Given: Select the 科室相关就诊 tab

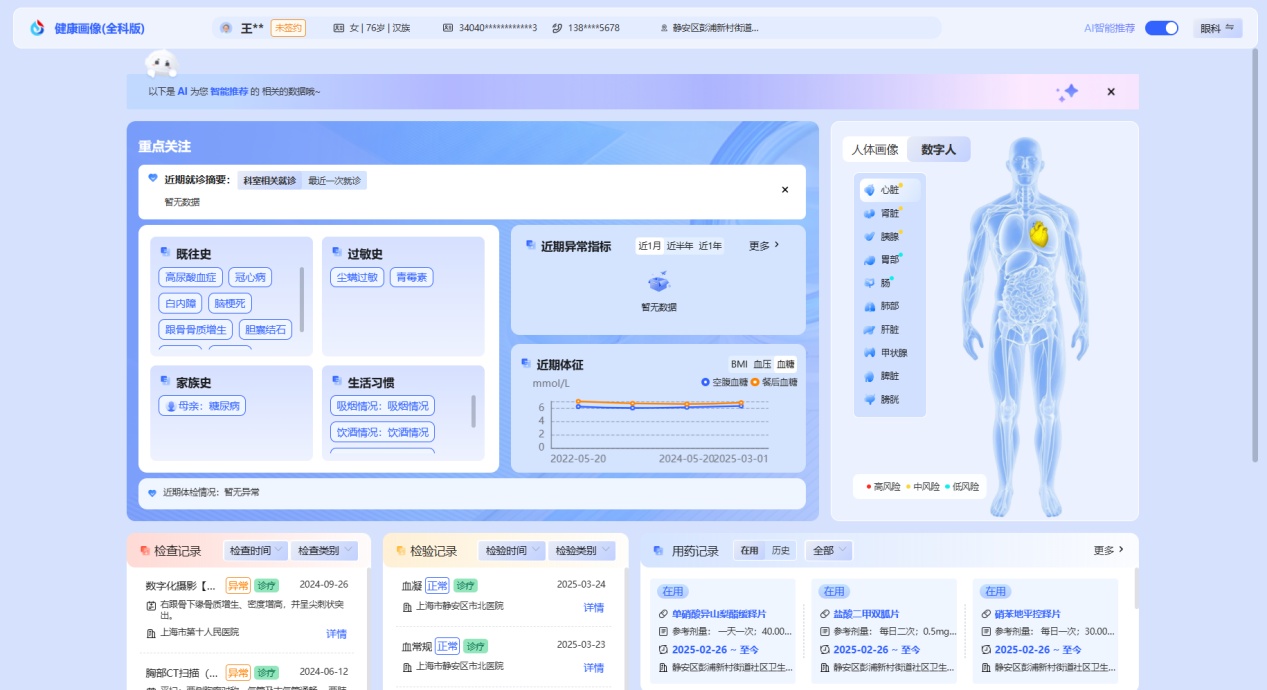Looking at the screenshot, I should point(270,181).
